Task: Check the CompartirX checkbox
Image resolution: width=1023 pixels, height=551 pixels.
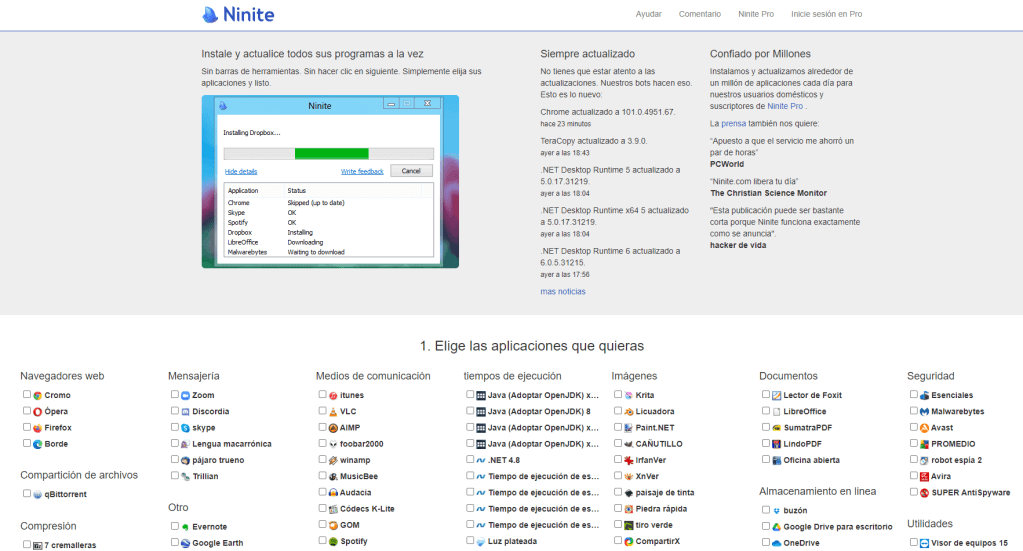Action: [x=618, y=541]
